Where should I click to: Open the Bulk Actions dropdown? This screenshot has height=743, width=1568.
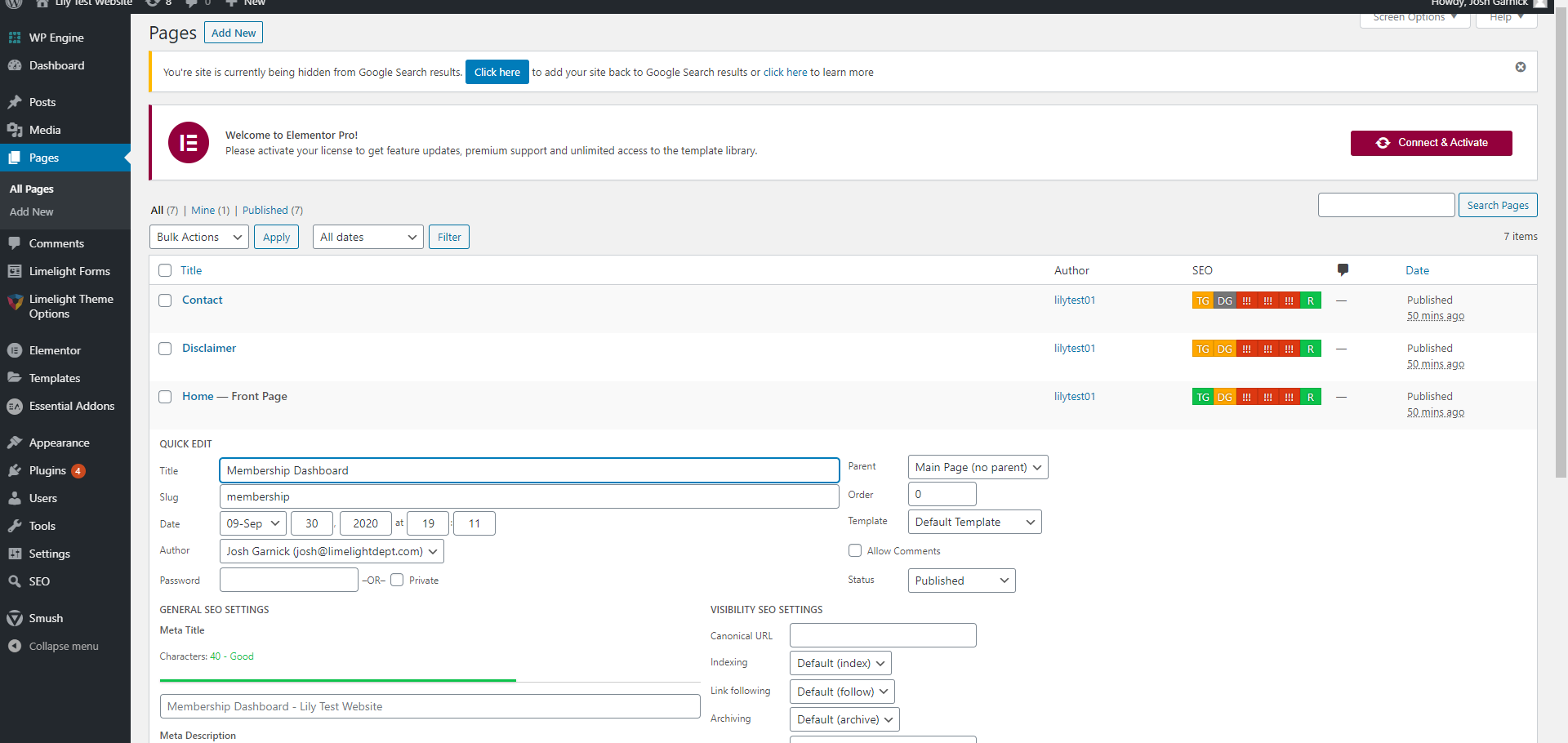pyautogui.click(x=199, y=237)
